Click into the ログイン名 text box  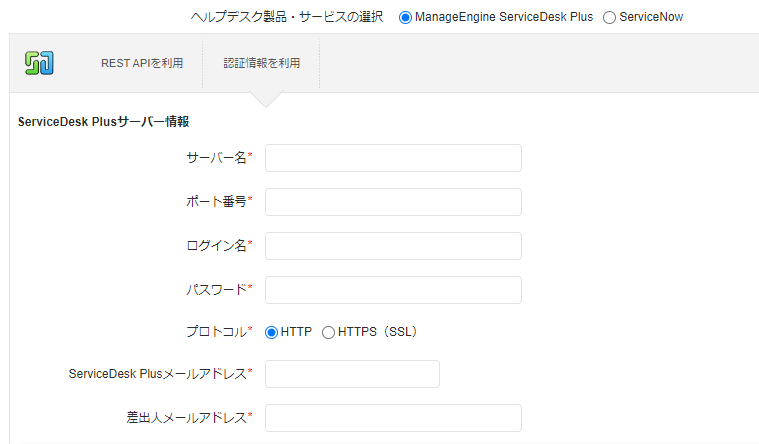pos(393,246)
